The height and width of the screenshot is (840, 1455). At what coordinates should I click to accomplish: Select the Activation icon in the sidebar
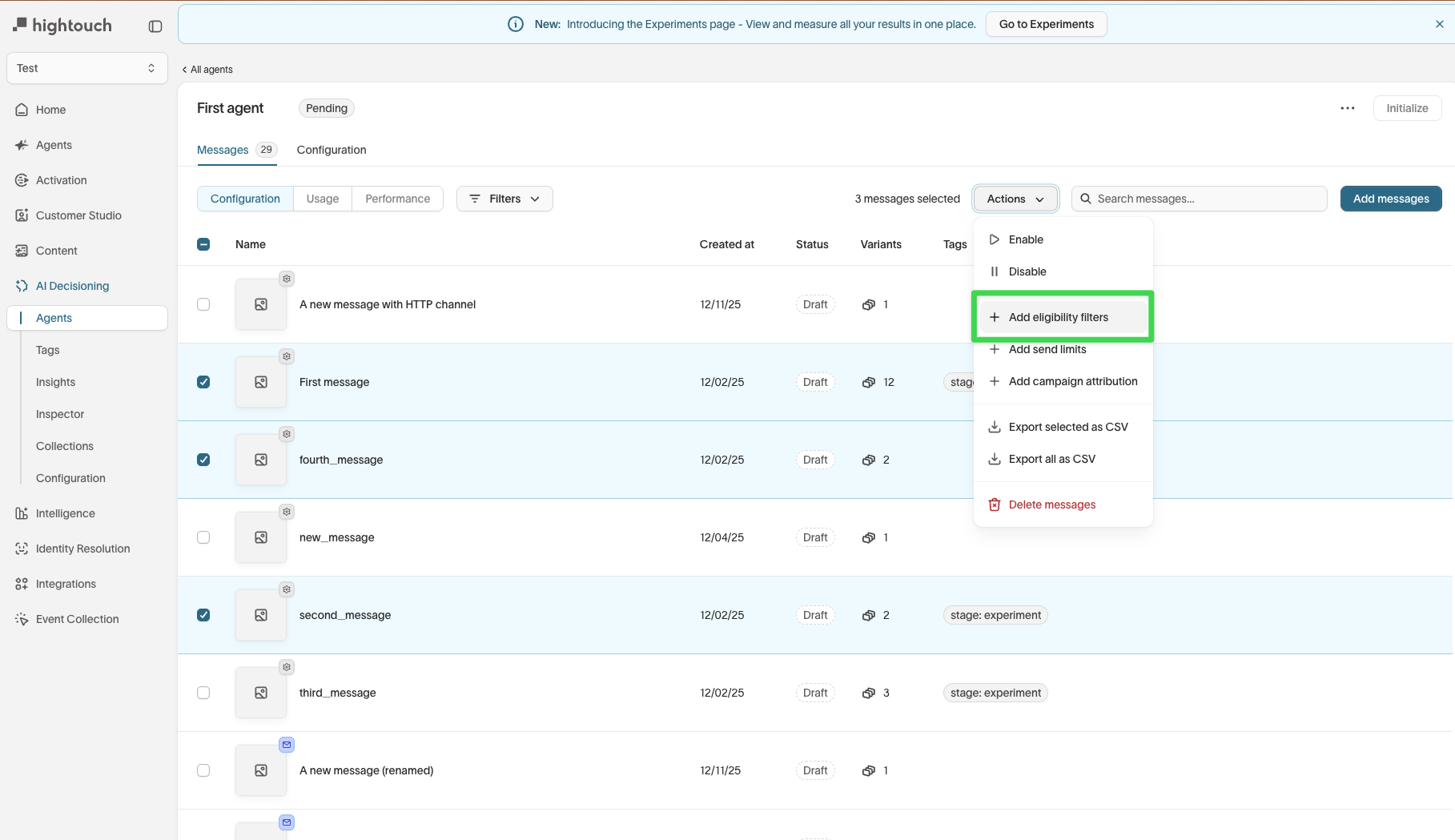pos(22,180)
